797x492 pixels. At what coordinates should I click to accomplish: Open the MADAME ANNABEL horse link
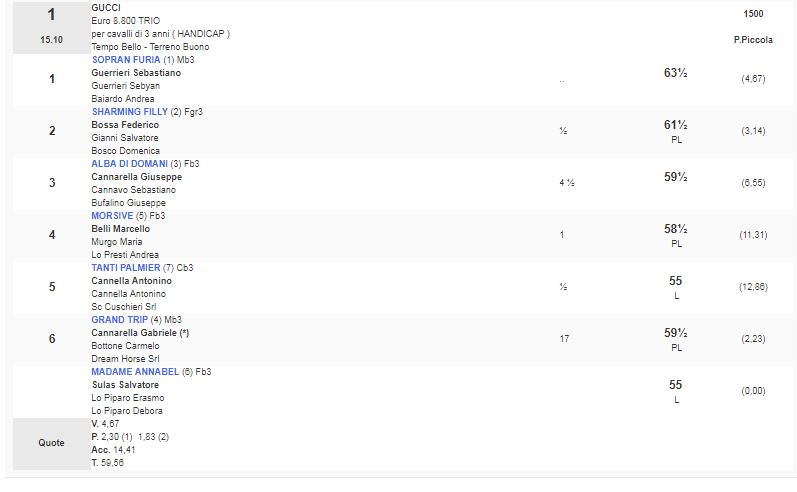click(x=132, y=372)
